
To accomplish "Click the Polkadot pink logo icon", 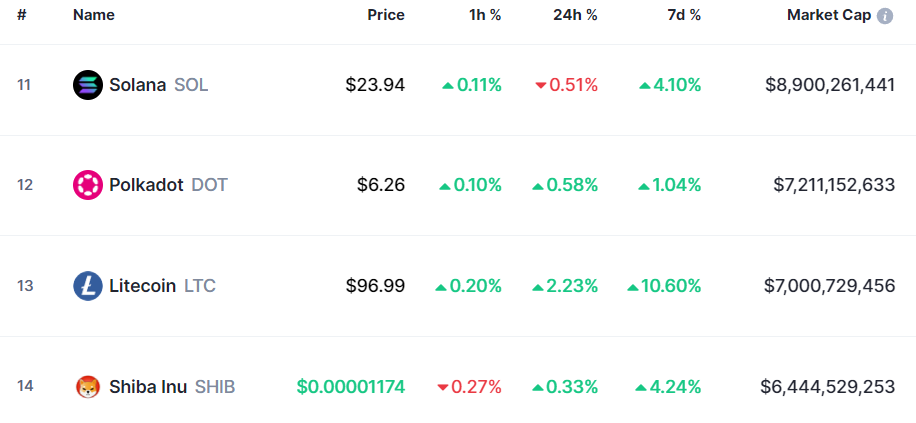I will (88, 185).
